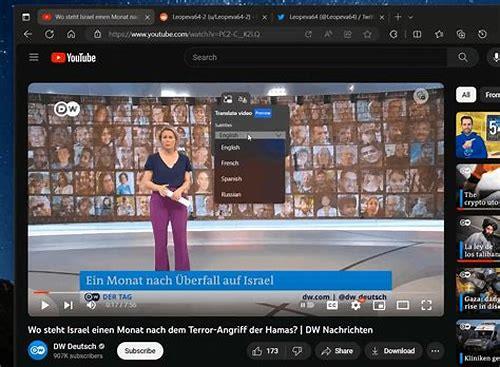Screen dimensions: 500x367
Task: Click the Download button
Action: [x=393, y=351]
